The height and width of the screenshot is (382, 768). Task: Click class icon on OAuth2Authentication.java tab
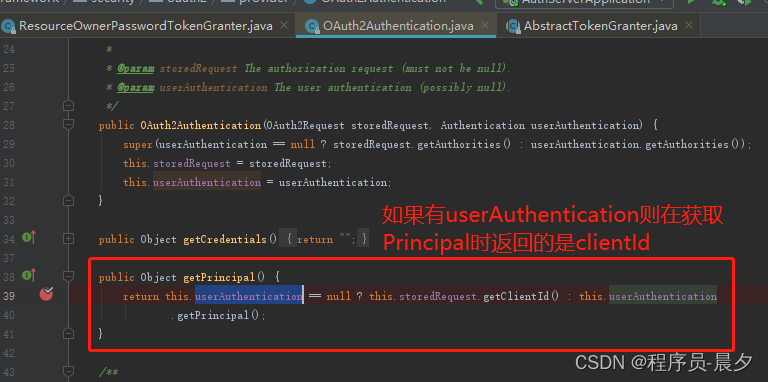pos(312,26)
